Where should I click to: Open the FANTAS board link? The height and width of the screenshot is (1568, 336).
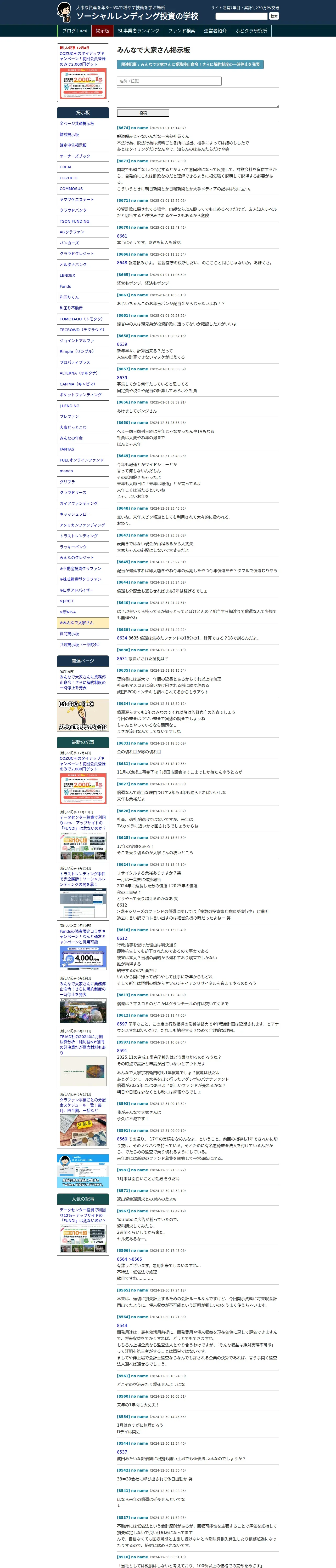point(83,449)
